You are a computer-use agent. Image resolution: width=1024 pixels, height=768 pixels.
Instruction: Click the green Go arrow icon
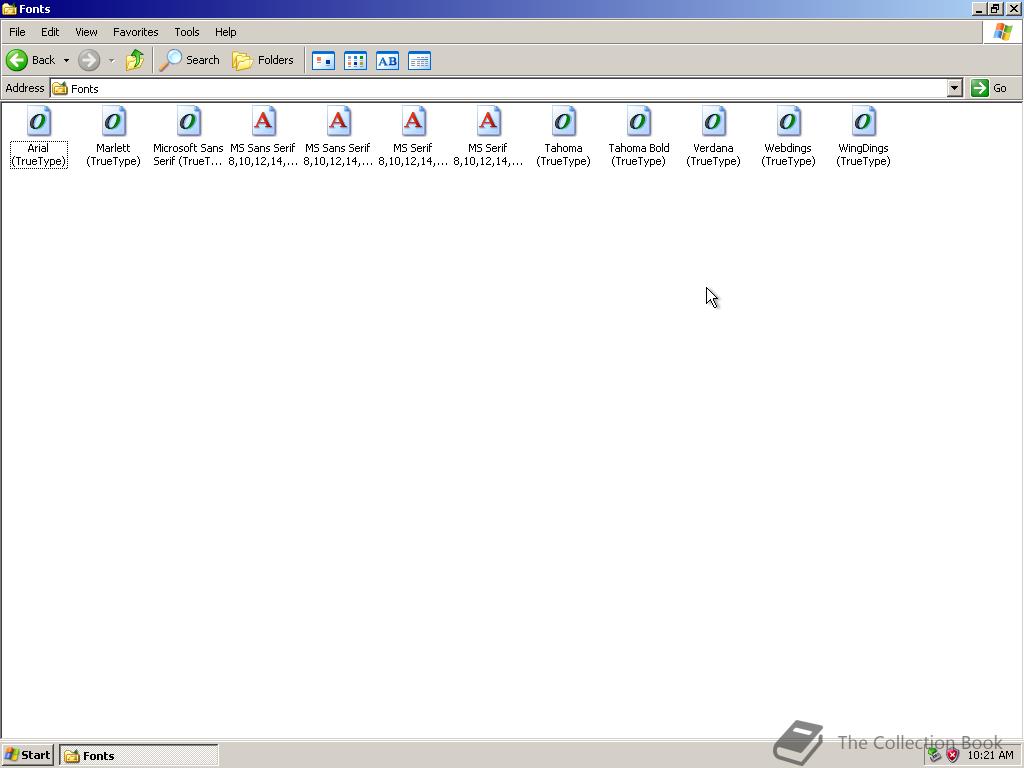pyautogui.click(x=980, y=88)
